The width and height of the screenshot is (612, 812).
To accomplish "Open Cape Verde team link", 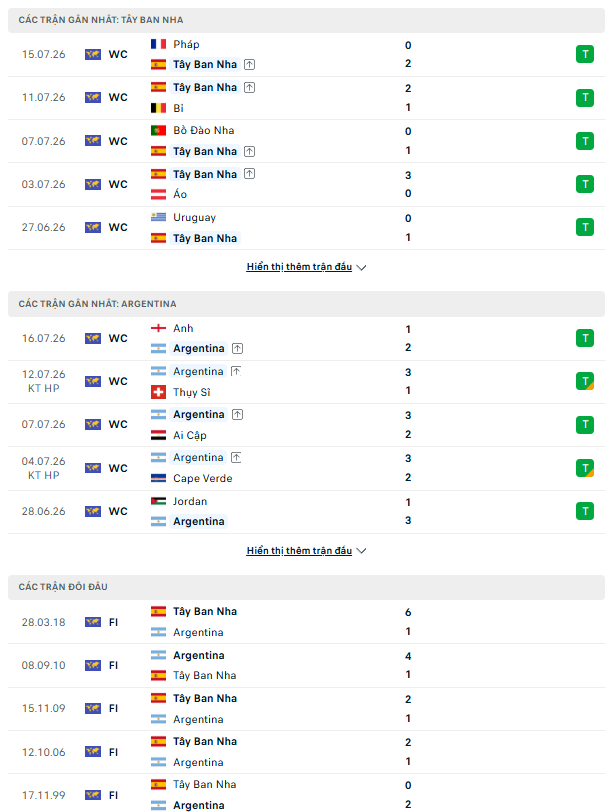I will click(x=202, y=478).
